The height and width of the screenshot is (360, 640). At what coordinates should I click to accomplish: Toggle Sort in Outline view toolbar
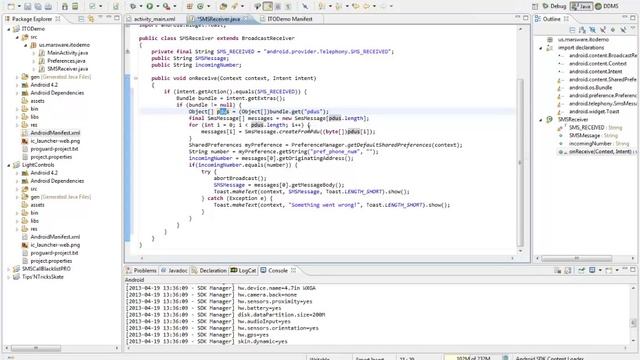(x=582, y=30)
